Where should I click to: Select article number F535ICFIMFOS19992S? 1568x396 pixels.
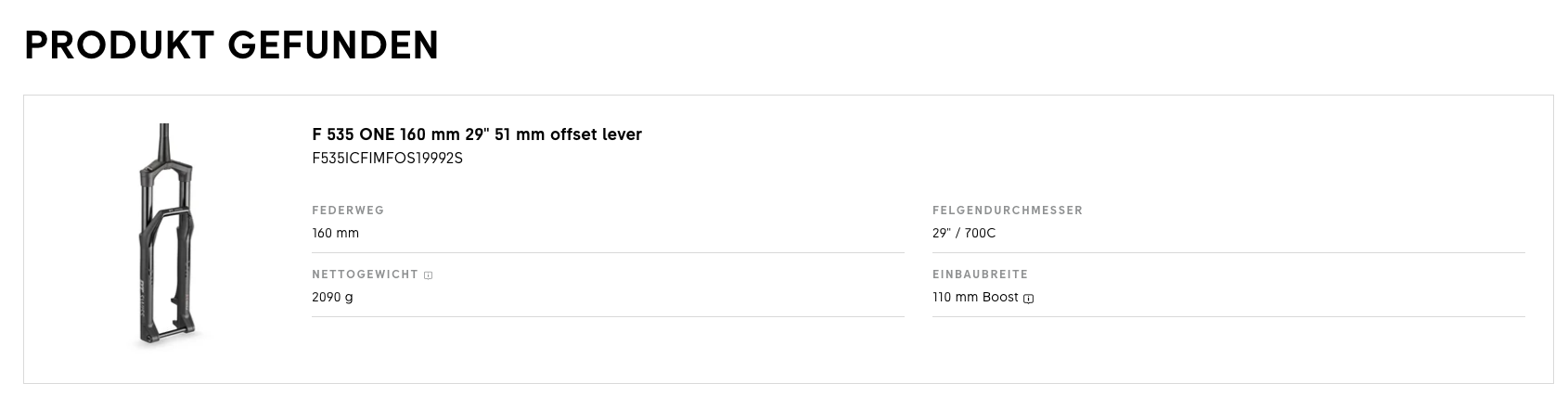(387, 159)
